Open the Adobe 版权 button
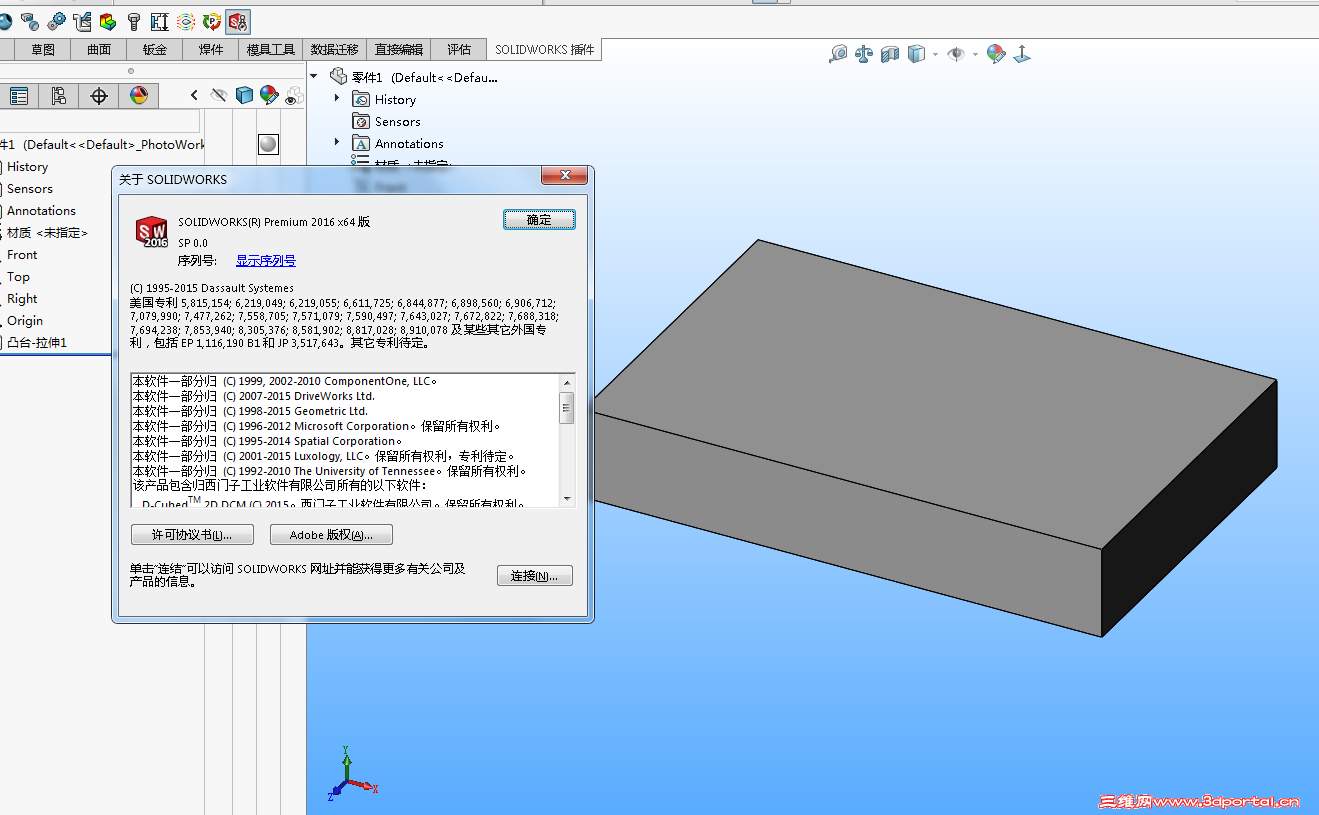This screenshot has width=1319, height=815. 331,535
